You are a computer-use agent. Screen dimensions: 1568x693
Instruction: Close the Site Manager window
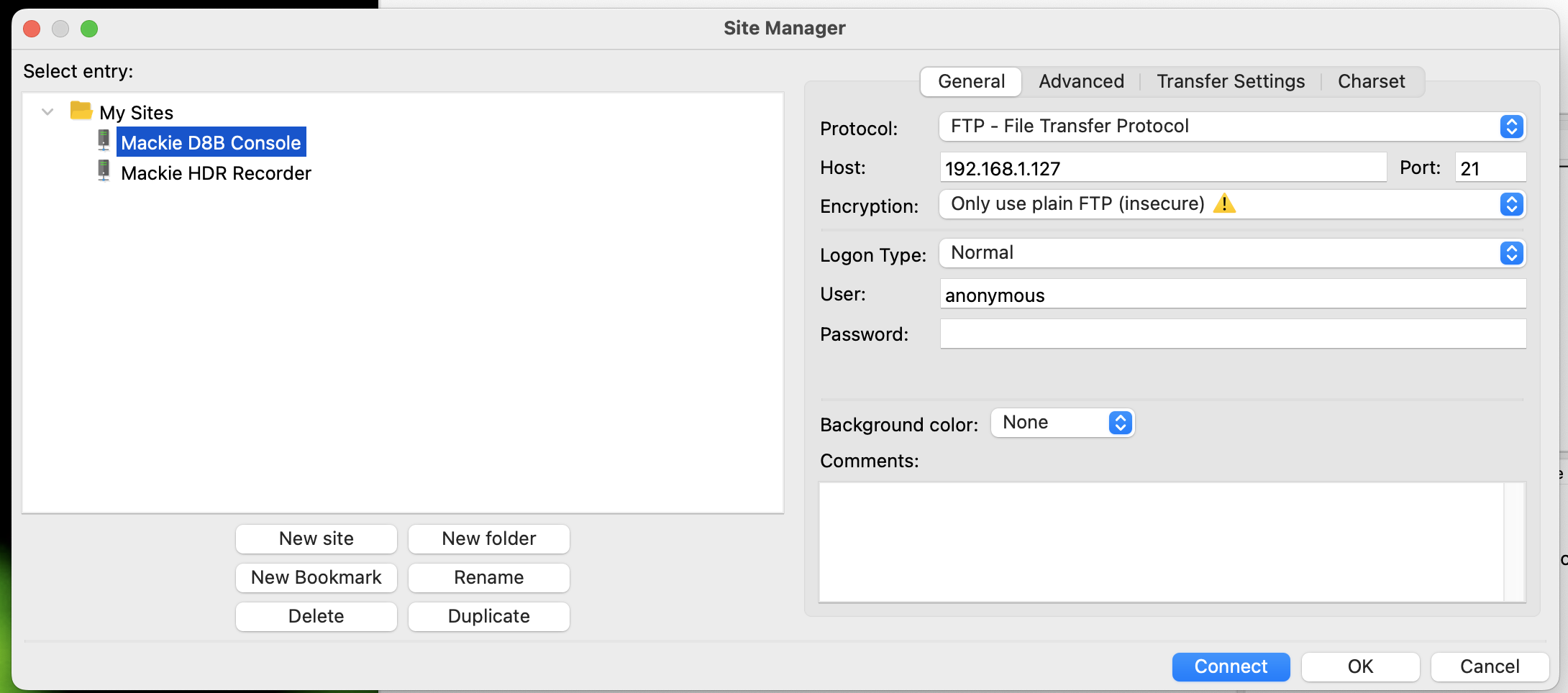click(x=32, y=29)
